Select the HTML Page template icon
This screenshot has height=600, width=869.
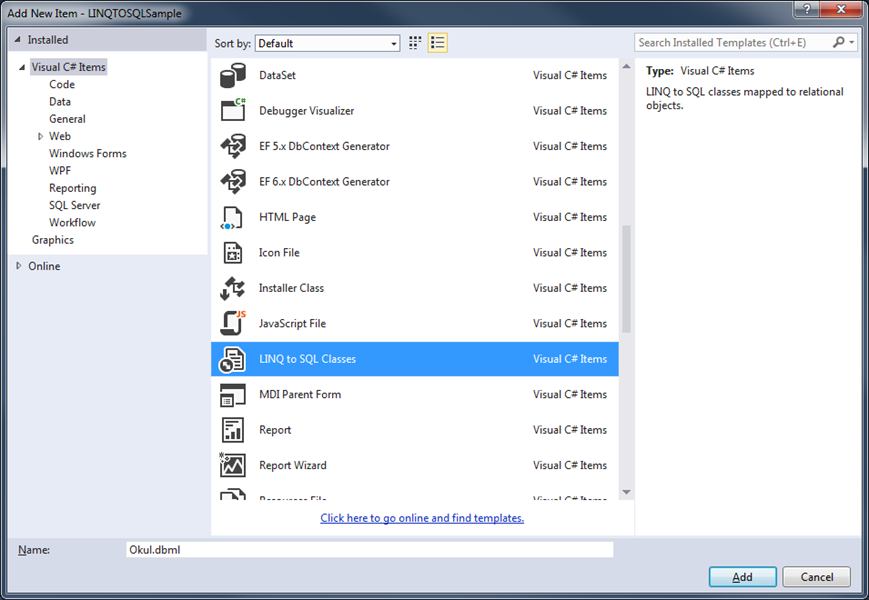pyautogui.click(x=232, y=217)
